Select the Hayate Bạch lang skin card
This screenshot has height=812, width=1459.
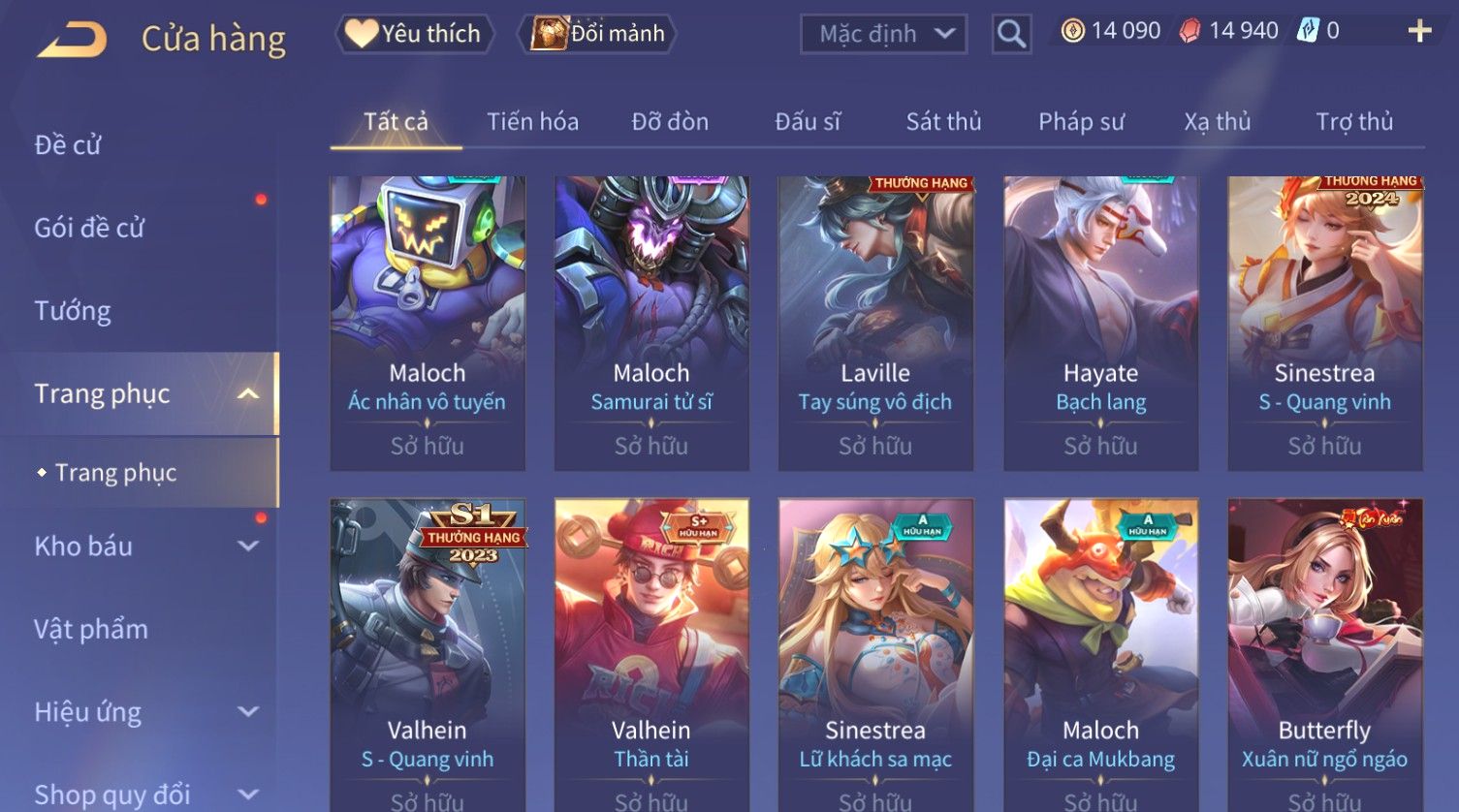pos(1100,324)
